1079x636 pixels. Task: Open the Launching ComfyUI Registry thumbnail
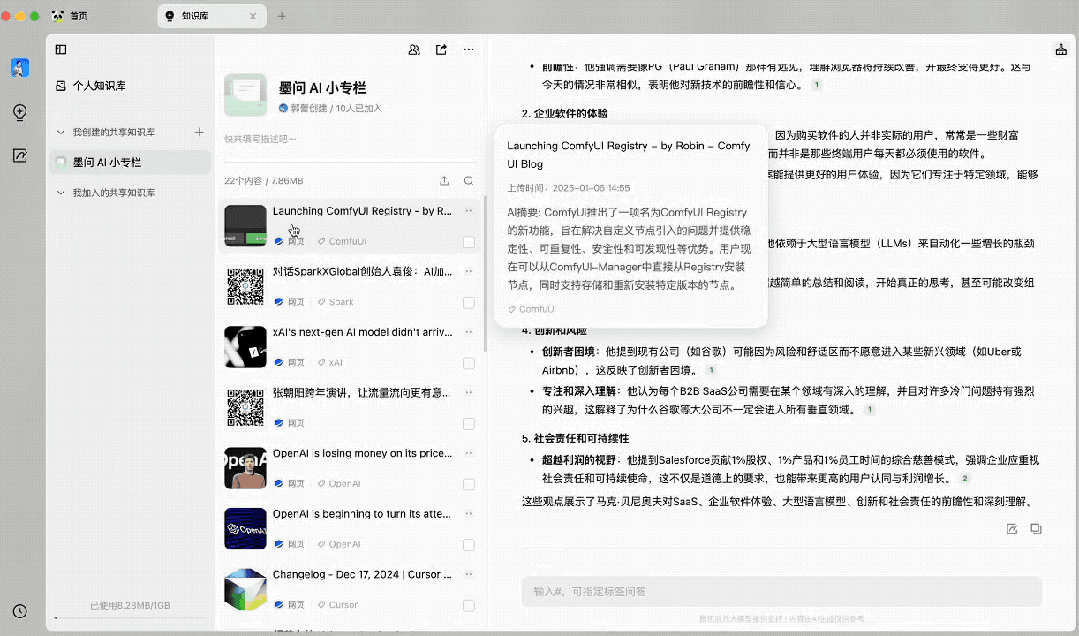pyautogui.click(x=245, y=226)
